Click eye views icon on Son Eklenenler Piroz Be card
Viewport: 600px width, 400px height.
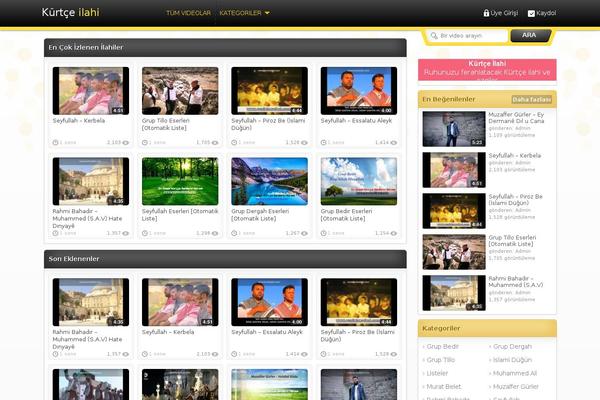pos(394,354)
